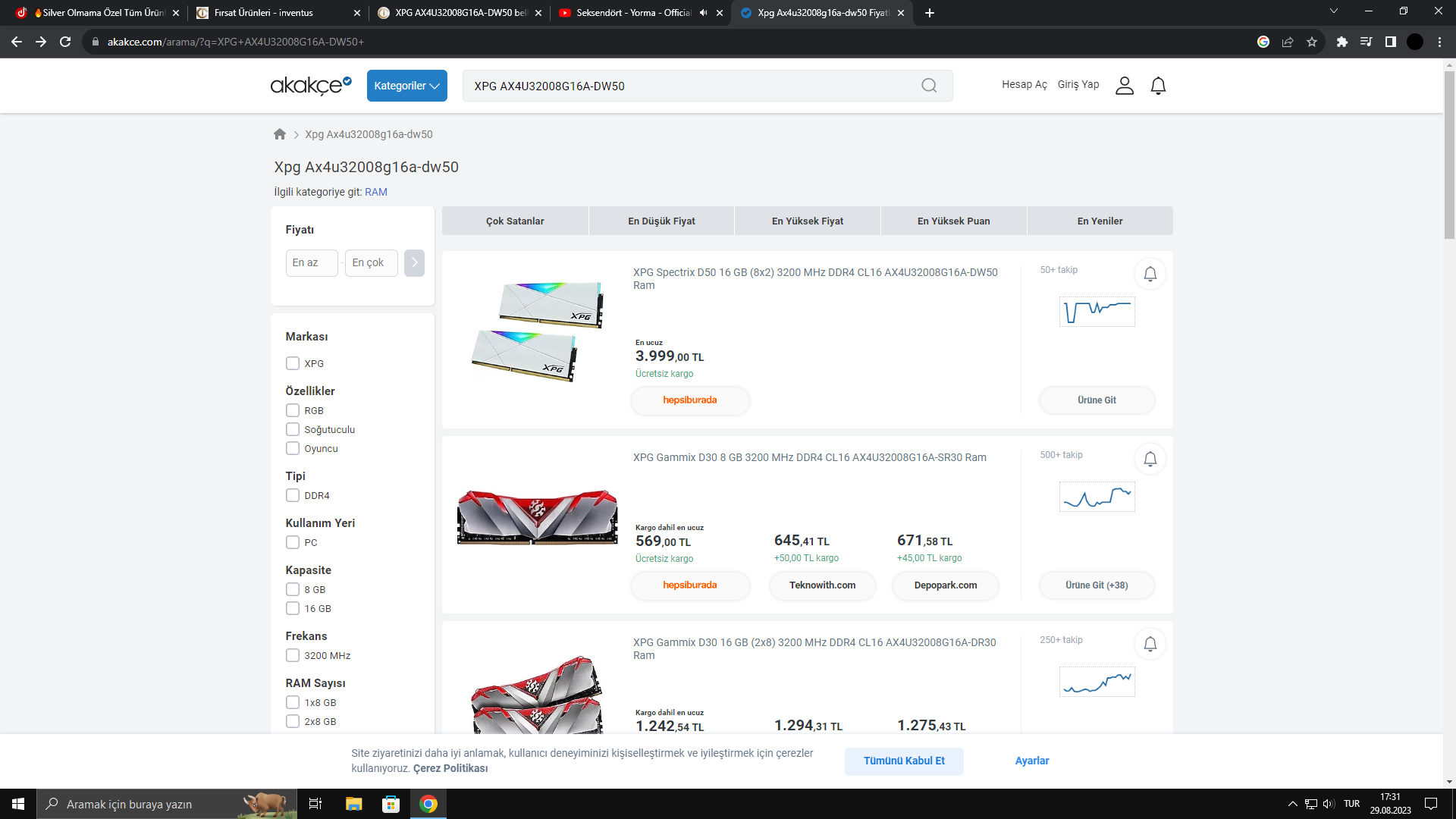Screen dimensions: 1456x819
Task: Enable the 3200 MHz frequency filter
Action: [x=293, y=655]
